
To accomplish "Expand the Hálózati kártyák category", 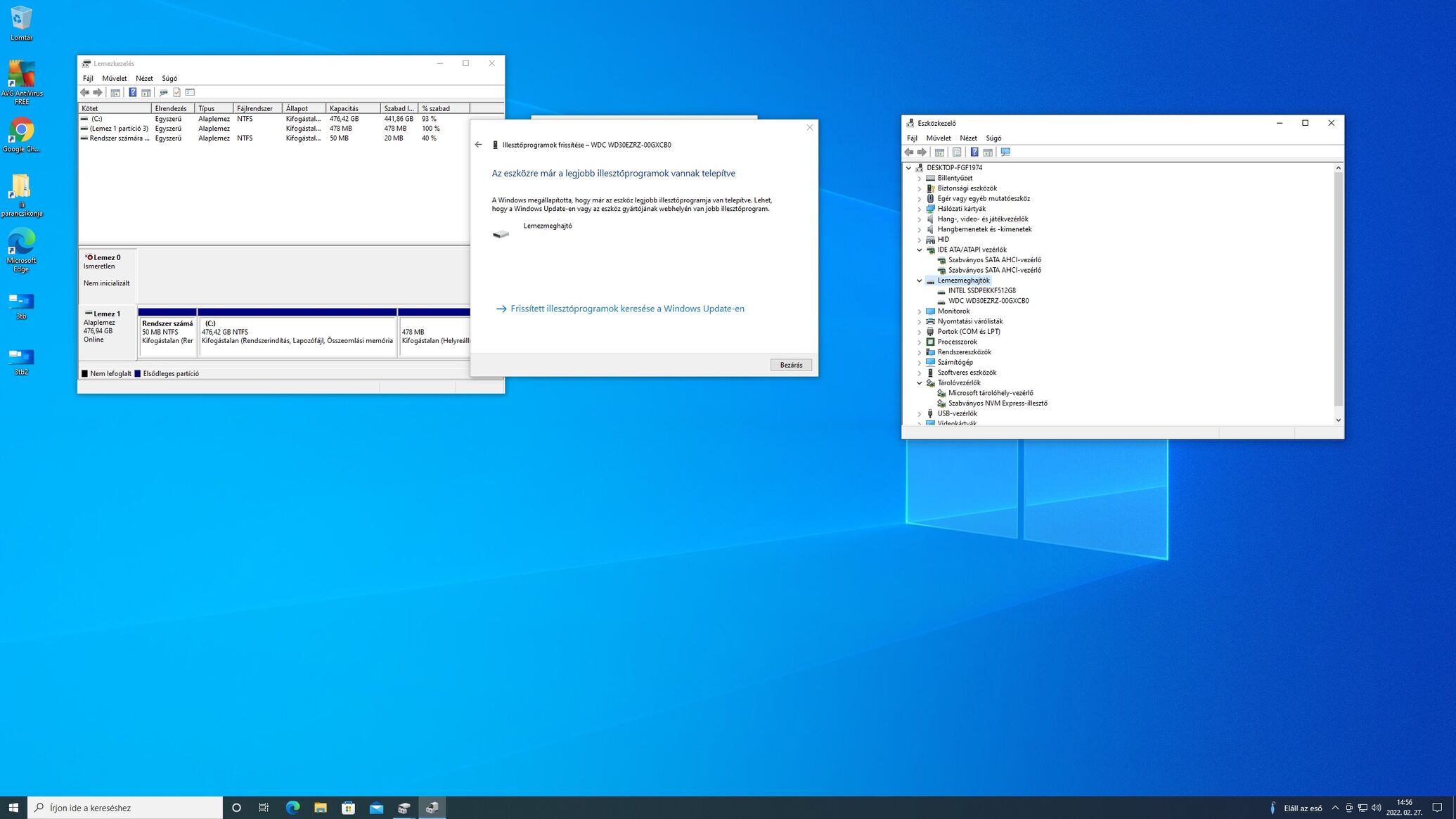I will pyautogui.click(x=919, y=209).
